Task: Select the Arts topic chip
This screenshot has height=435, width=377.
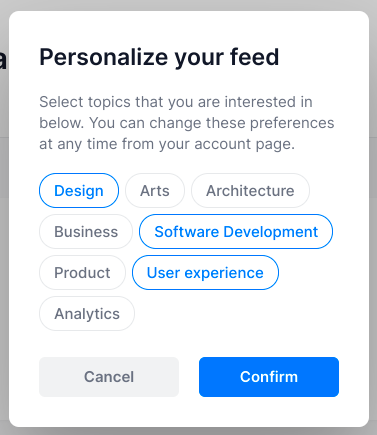Action: click(155, 191)
